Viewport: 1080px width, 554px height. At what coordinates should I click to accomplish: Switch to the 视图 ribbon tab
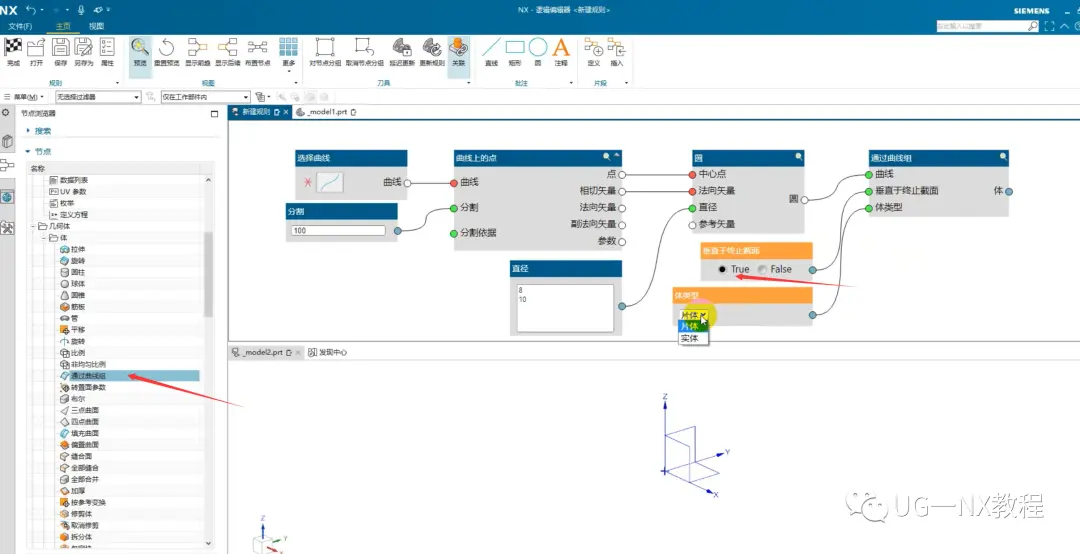96,26
